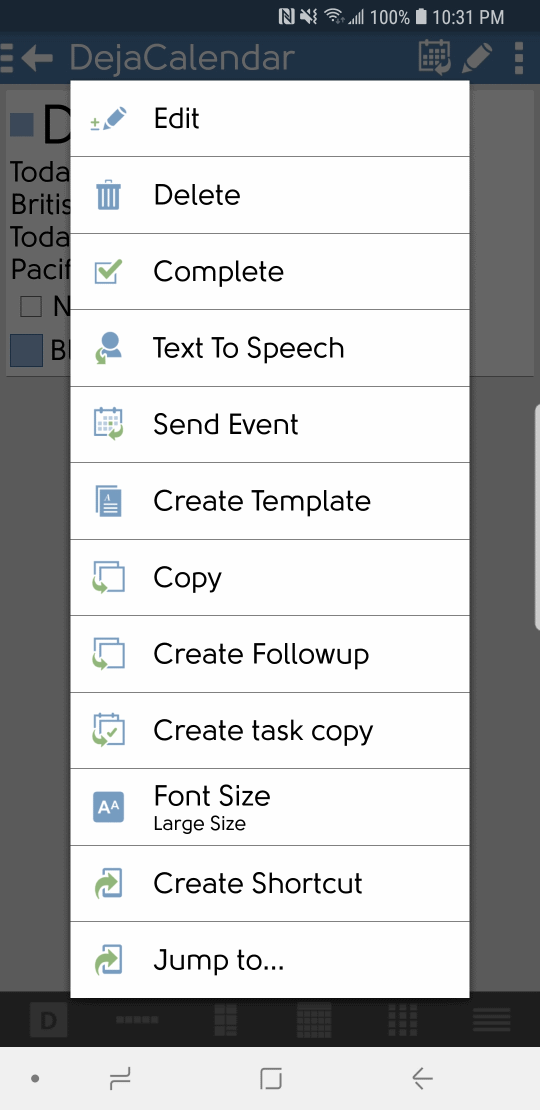Tap the Android recent apps button
The image size is (540, 1110).
click(120, 1079)
